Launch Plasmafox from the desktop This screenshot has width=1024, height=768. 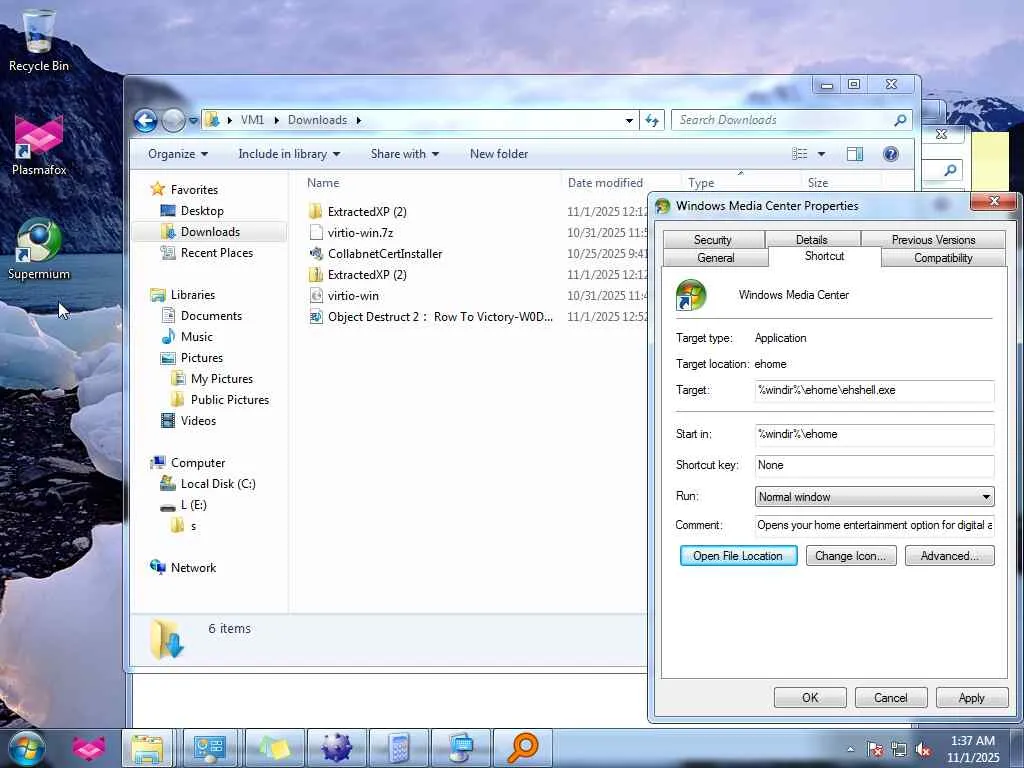point(39,145)
